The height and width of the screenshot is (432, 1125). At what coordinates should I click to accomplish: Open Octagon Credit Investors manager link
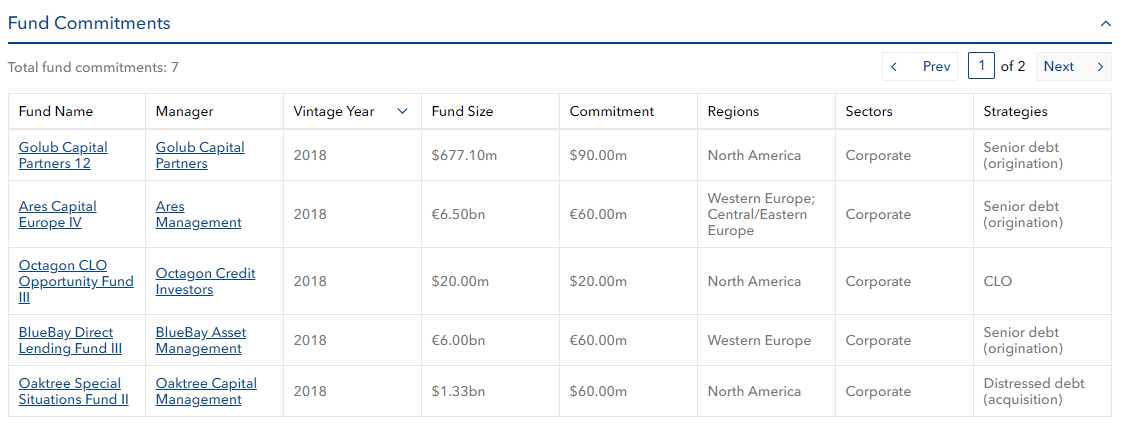tap(206, 281)
